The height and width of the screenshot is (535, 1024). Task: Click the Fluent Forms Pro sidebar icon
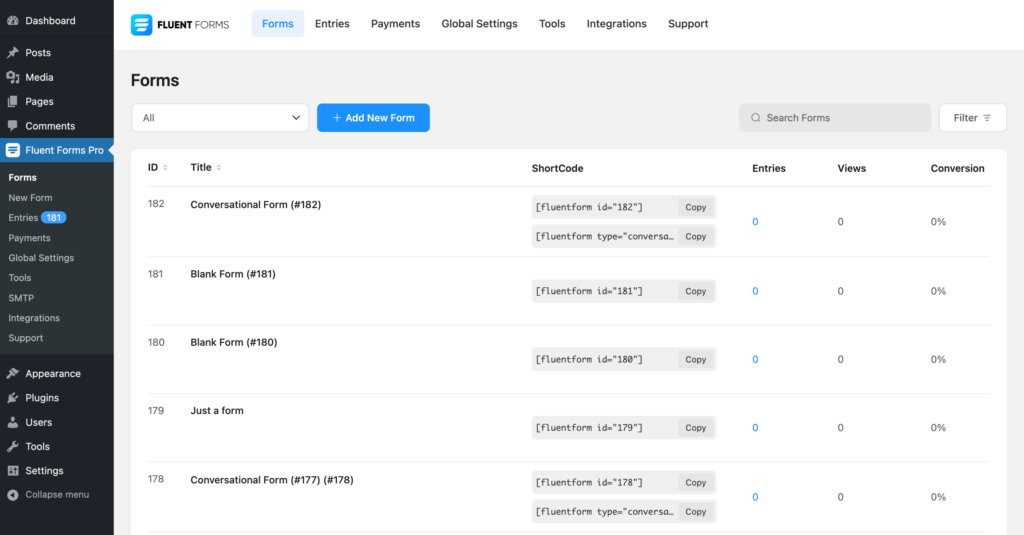[12, 150]
